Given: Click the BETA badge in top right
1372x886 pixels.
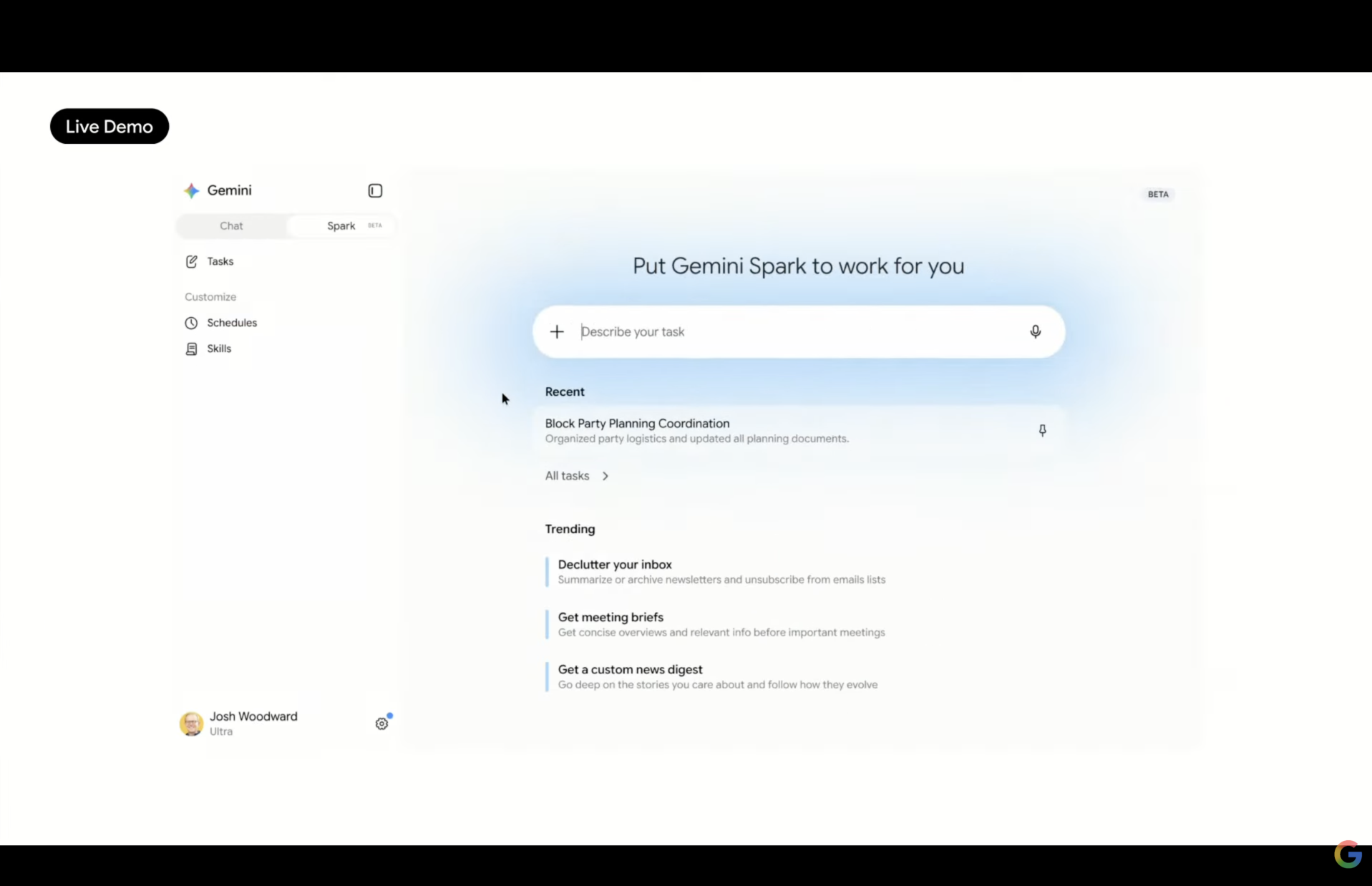Looking at the screenshot, I should coord(1158,194).
